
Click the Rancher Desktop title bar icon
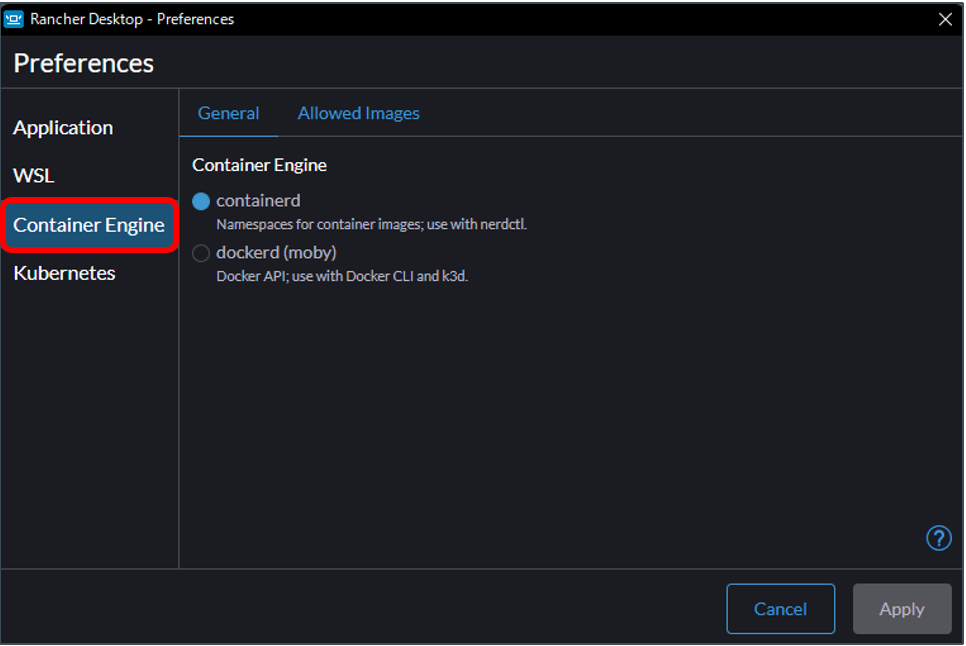pyautogui.click(x=15, y=19)
